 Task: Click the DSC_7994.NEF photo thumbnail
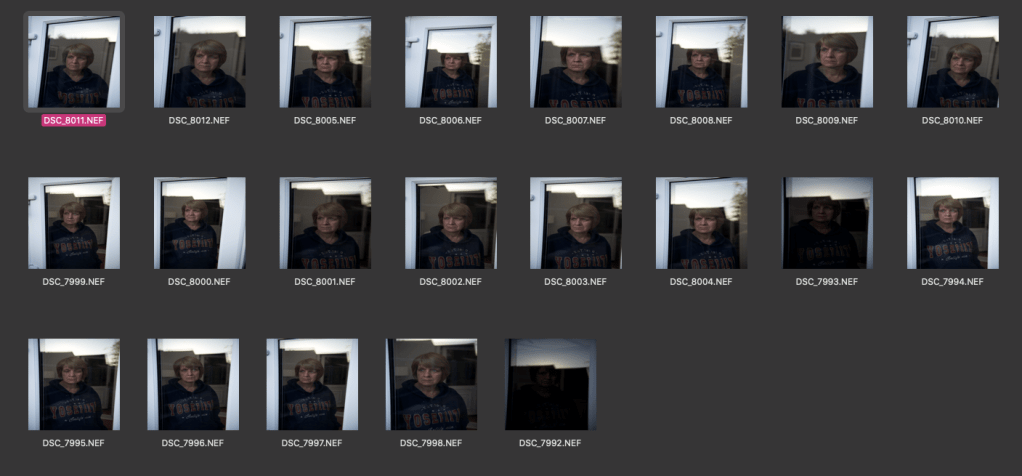[x=952, y=223]
